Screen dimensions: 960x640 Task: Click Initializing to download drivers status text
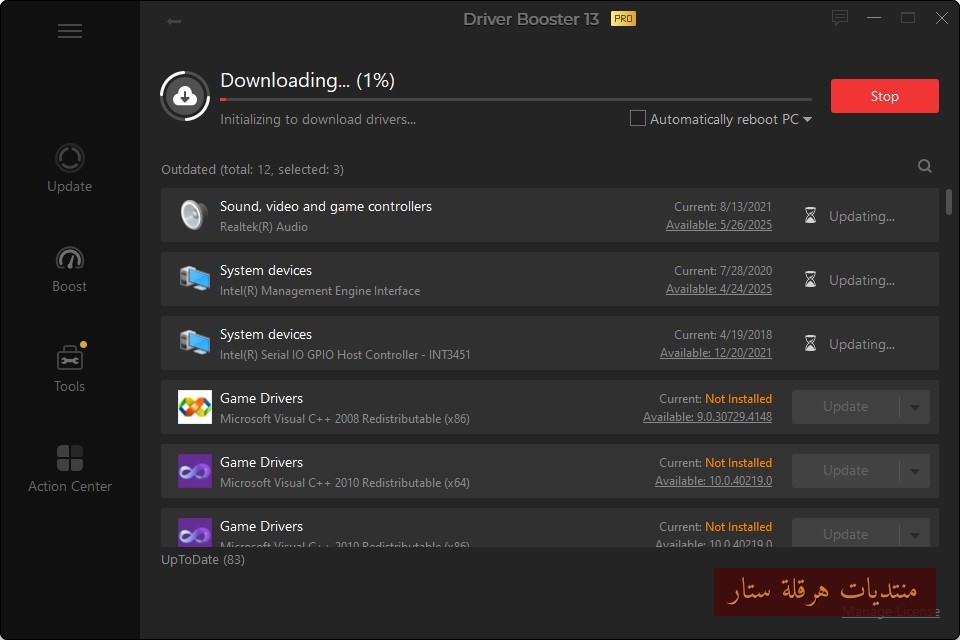click(x=318, y=119)
